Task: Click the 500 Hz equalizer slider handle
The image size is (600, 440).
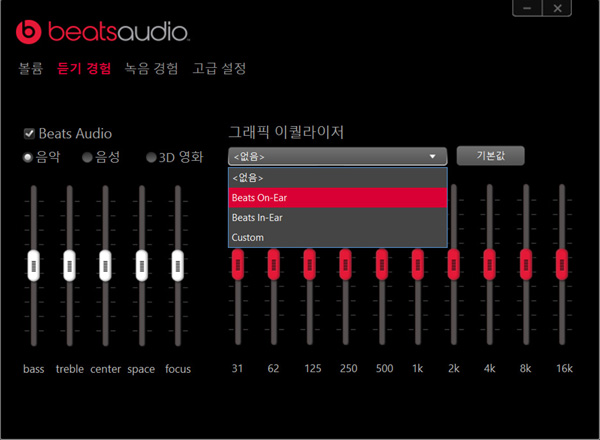Action: coord(382,264)
